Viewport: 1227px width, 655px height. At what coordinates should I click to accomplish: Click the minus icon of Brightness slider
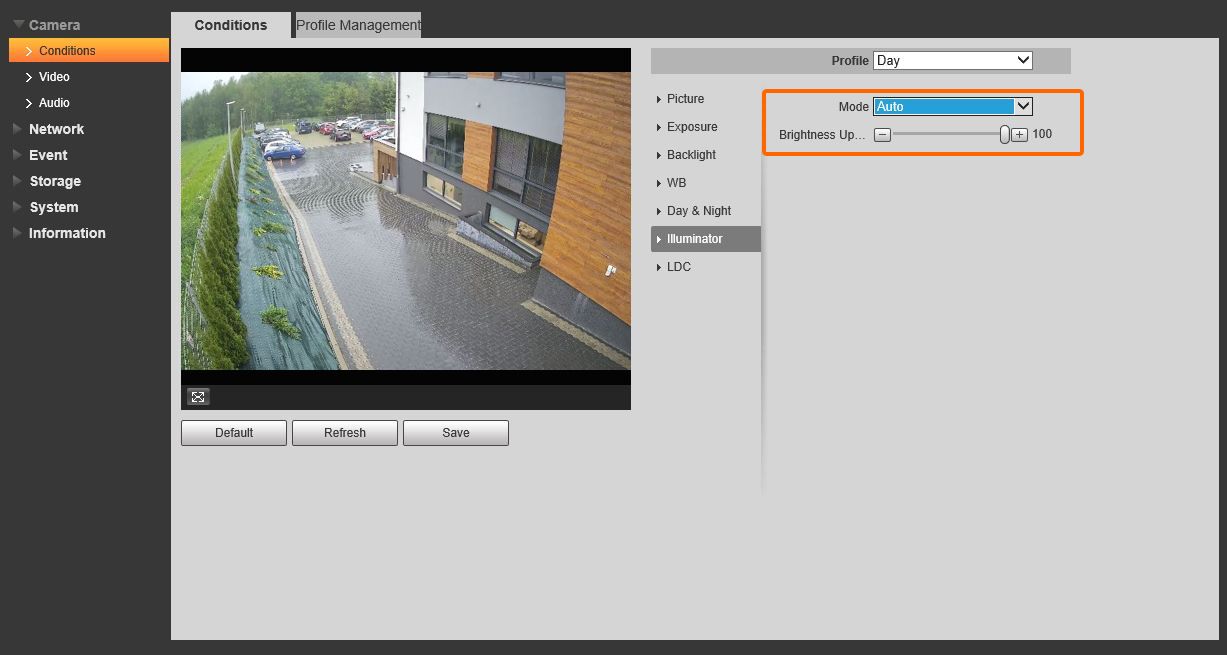pos(882,135)
